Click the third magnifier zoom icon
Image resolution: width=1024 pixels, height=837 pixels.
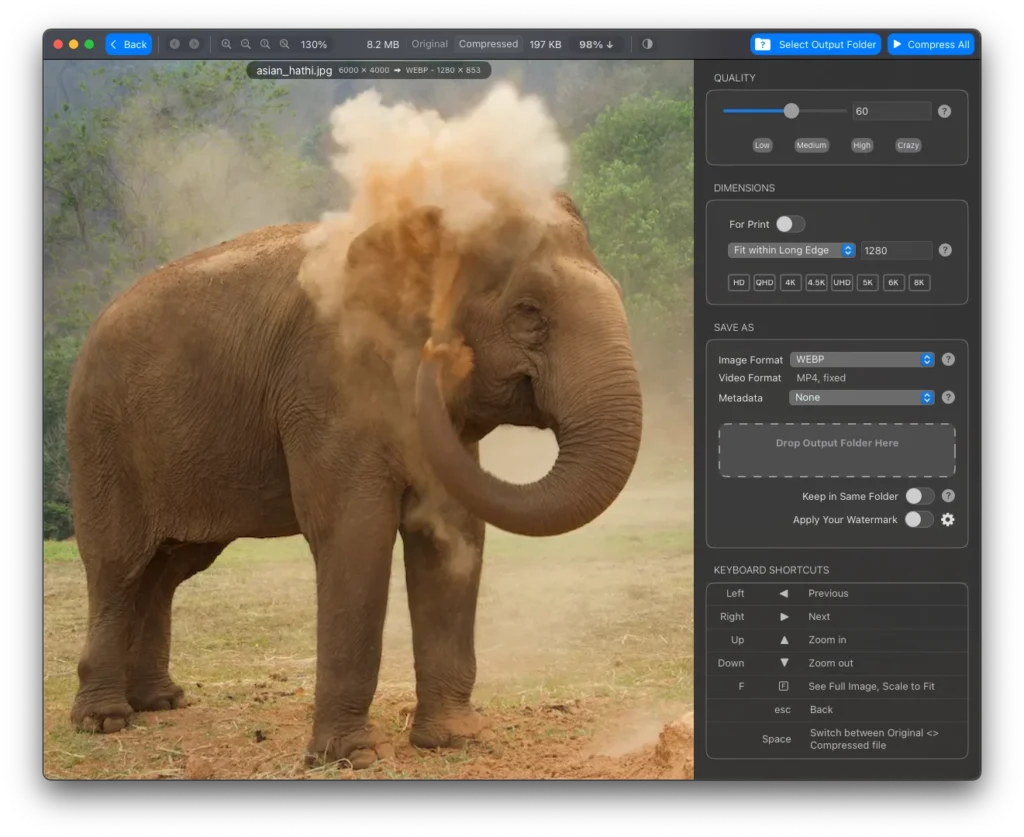coord(265,44)
